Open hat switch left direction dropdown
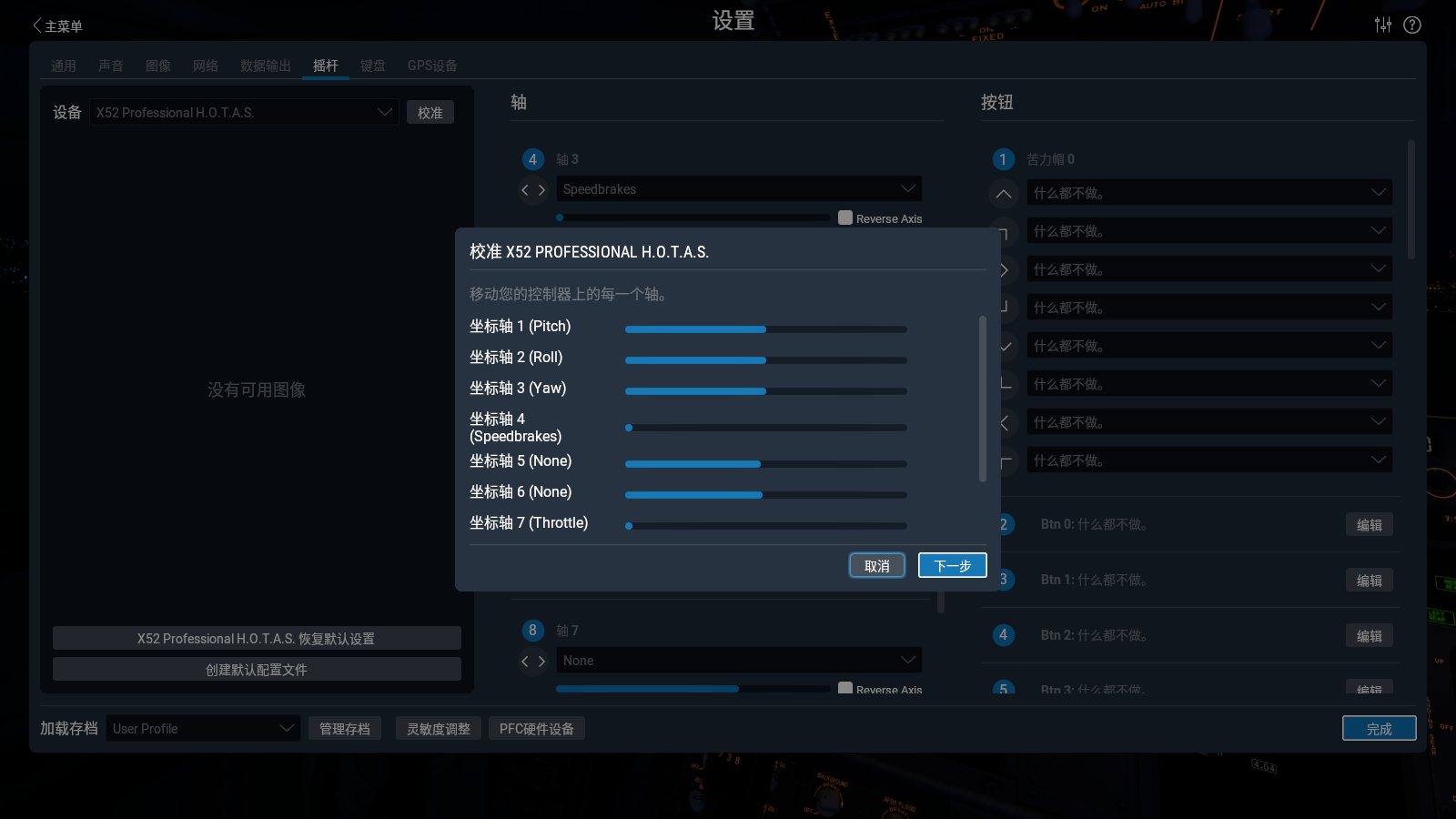Image resolution: width=1456 pixels, height=819 pixels. [1209, 421]
